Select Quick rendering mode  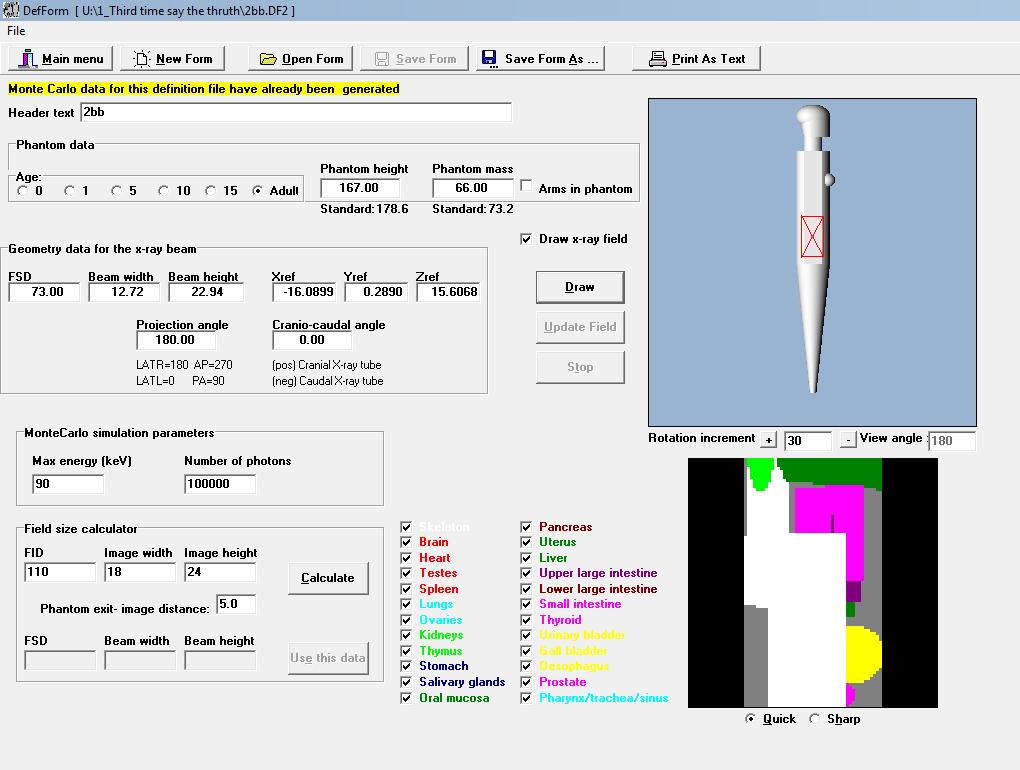751,719
